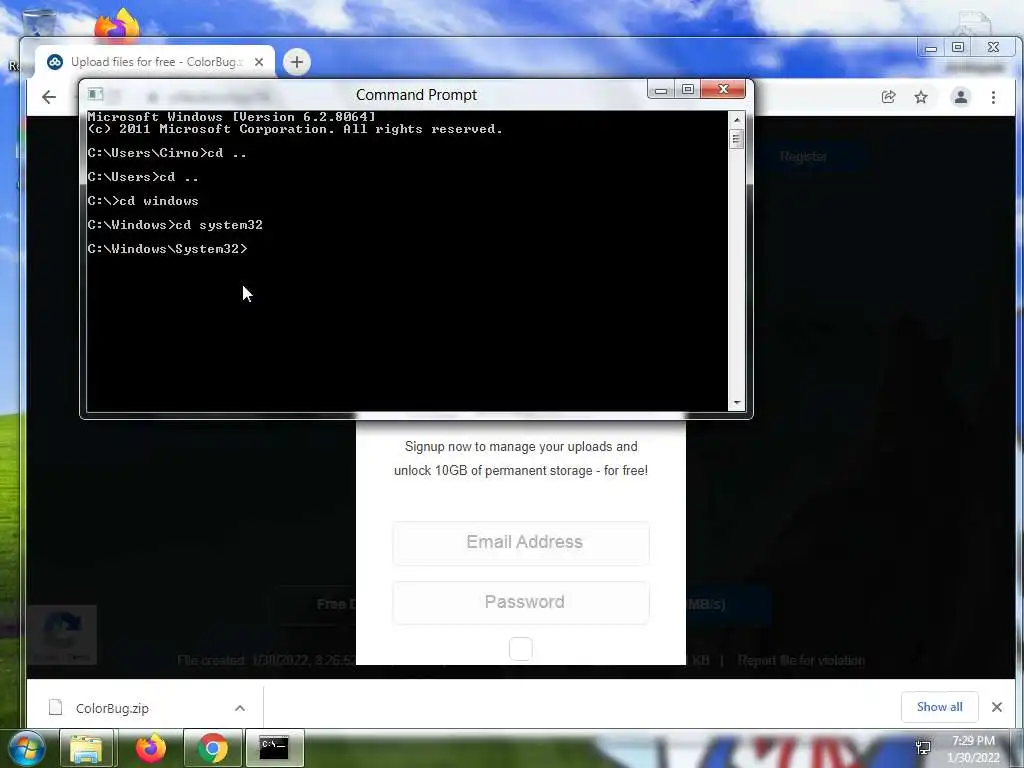This screenshot has width=1024, height=768.
Task: Click the browser back arrow
Action: (x=49, y=97)
